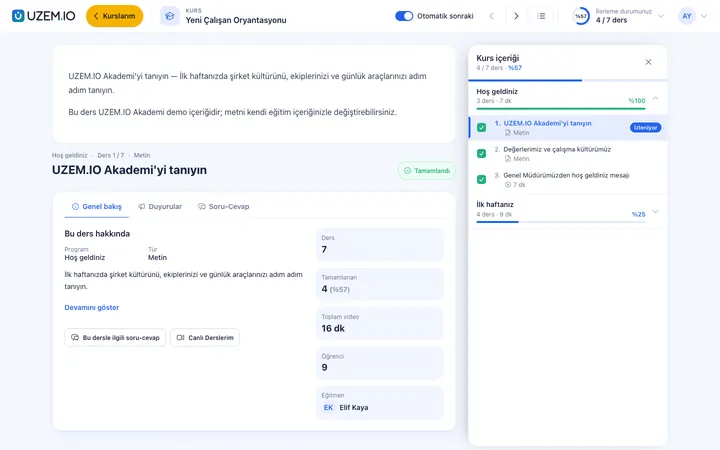Toggle checkbox for Genel Müdürümüzden hoş geldiniz mesajı
The width and height of the screenshot is (720, 450).
tap(481, 180)
